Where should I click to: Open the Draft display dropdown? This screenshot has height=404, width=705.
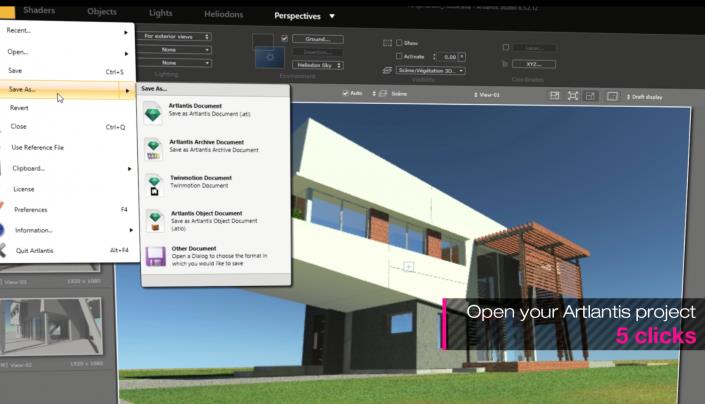(x=644, y=97)
